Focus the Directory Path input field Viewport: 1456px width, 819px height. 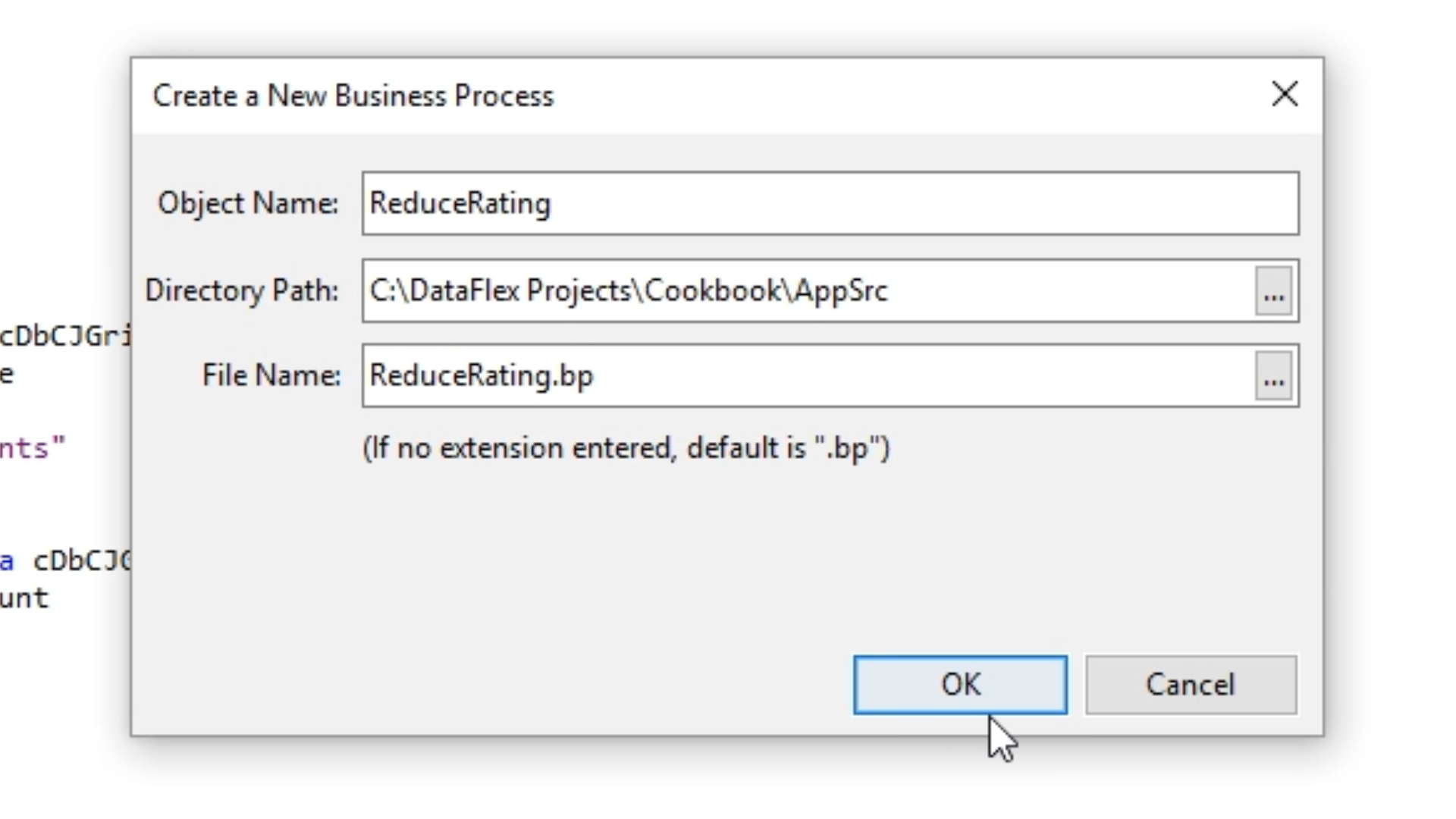click(x=807, y=290)
